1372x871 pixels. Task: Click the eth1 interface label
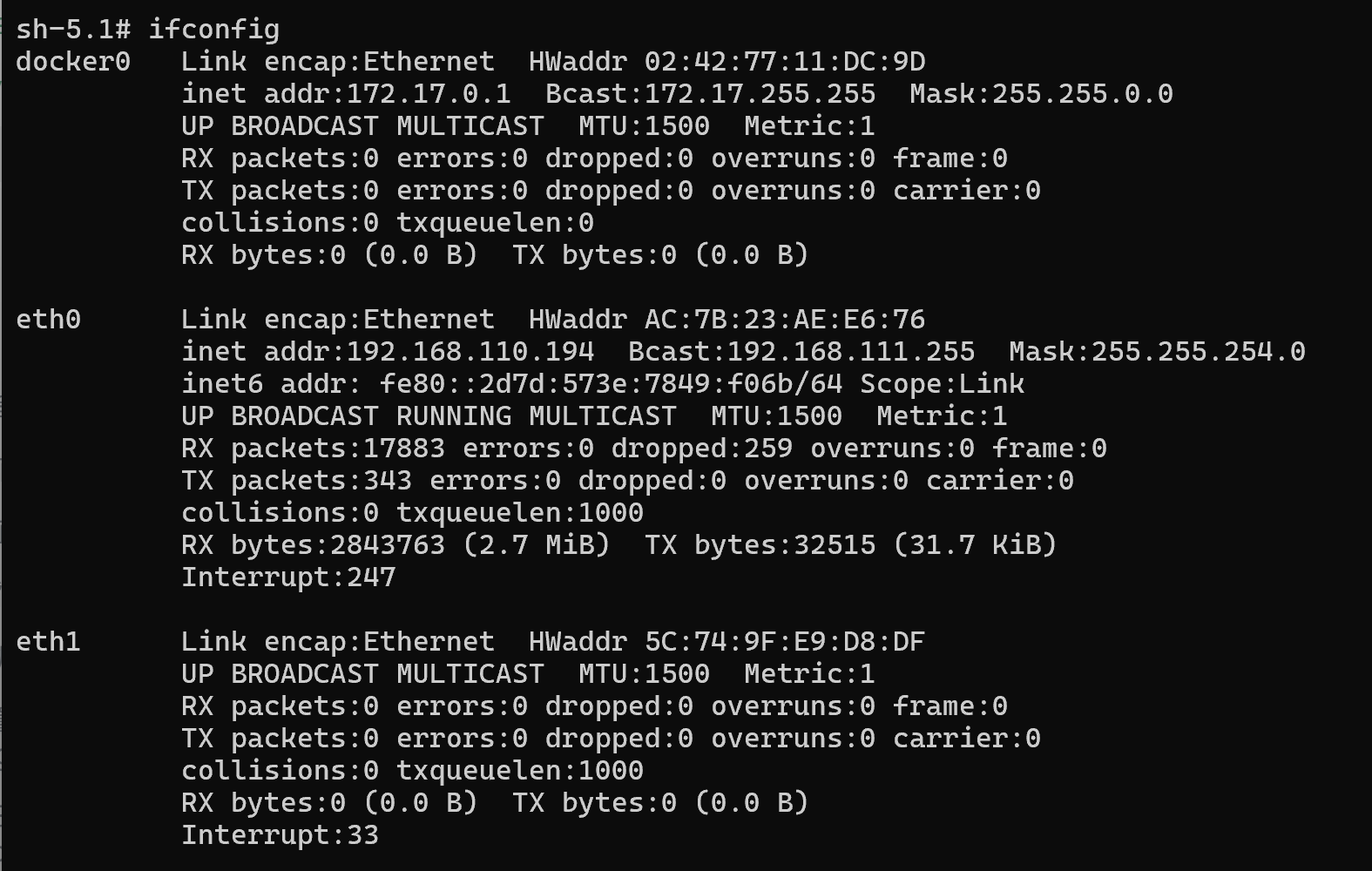pos(49,642)
